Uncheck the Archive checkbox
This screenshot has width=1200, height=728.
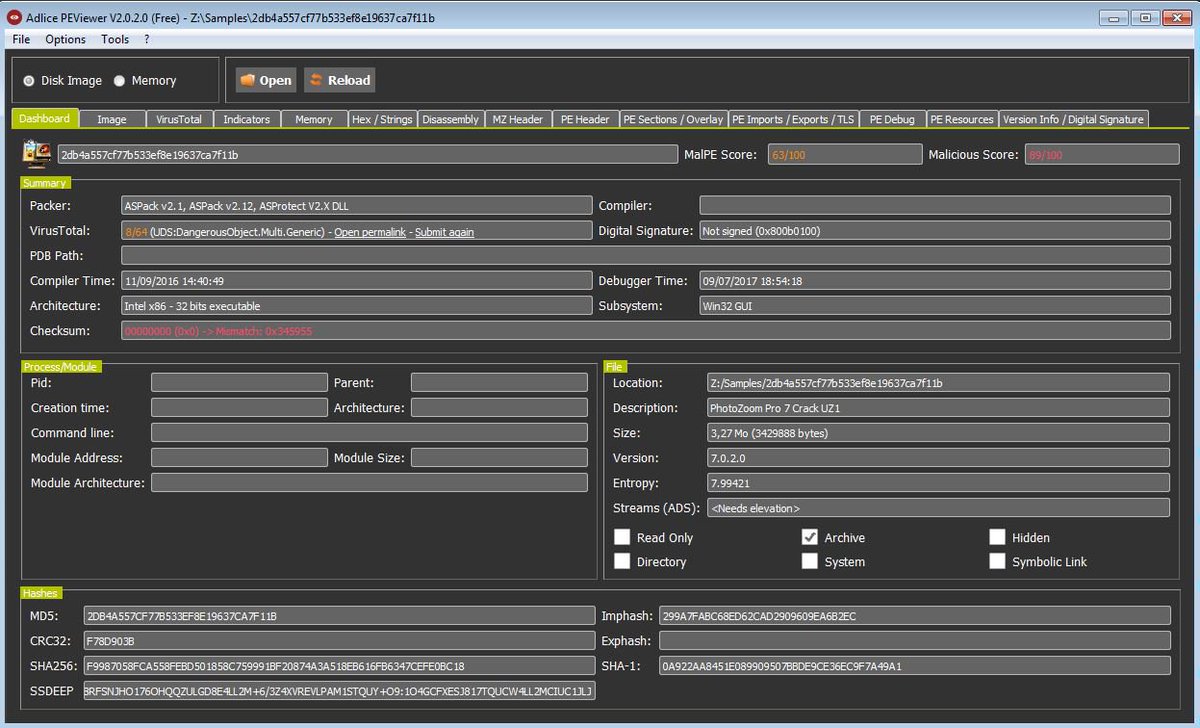810,537
